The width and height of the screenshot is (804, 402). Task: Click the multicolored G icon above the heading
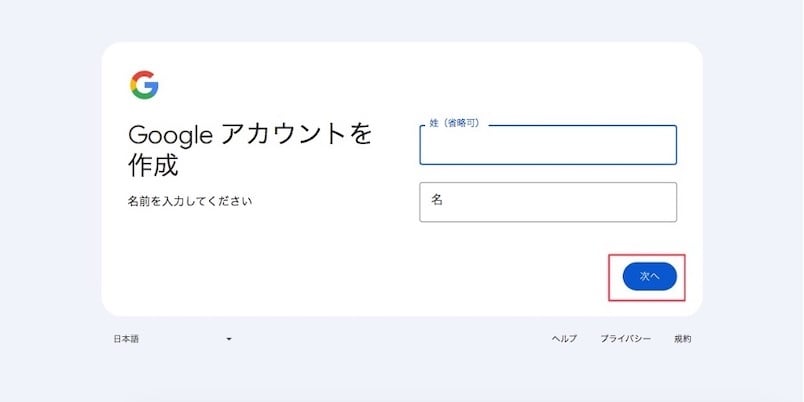click(144, 85)
